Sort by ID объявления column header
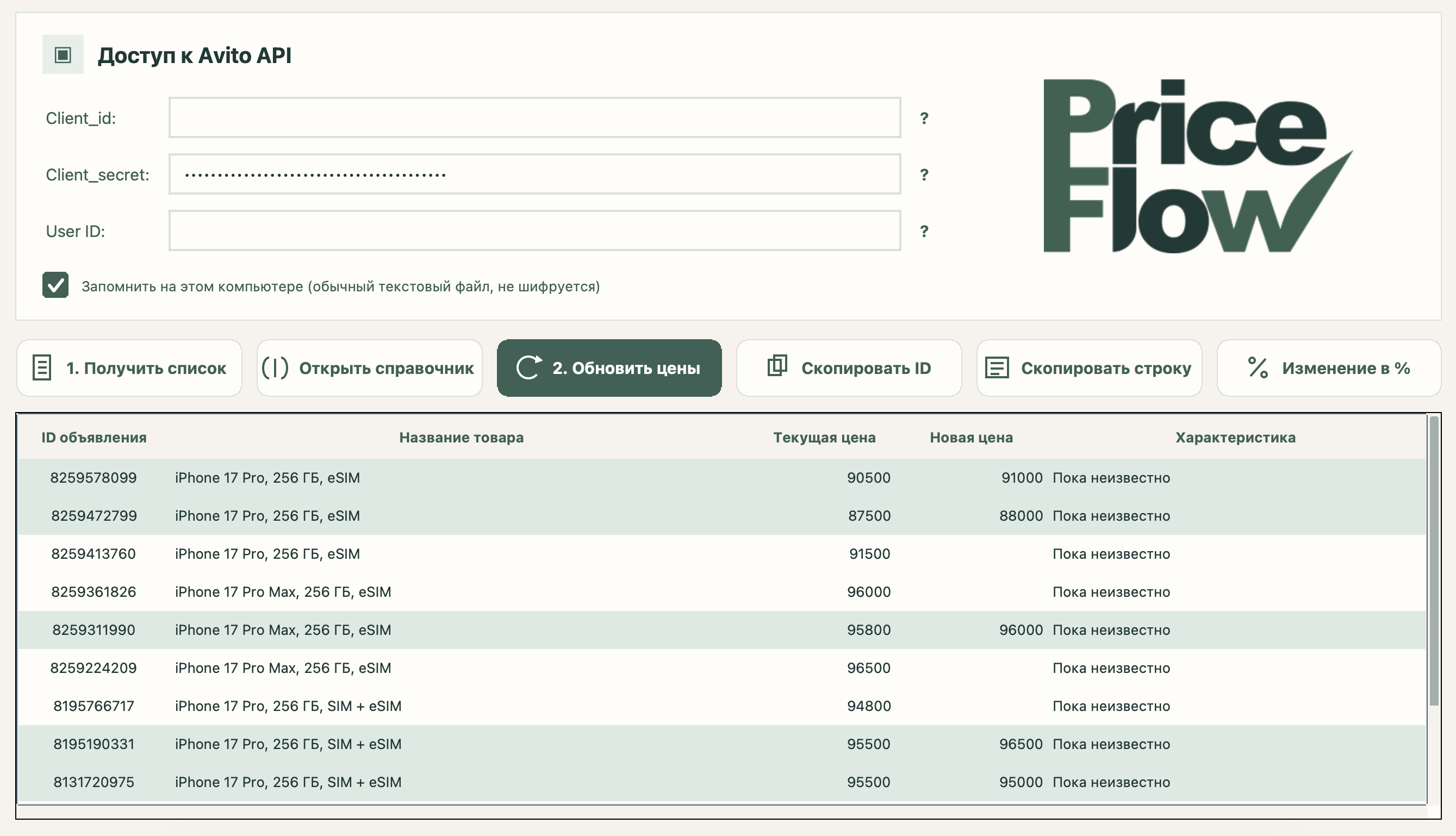The height and width of the screenshot is (836, 1456). click(94, 438)
